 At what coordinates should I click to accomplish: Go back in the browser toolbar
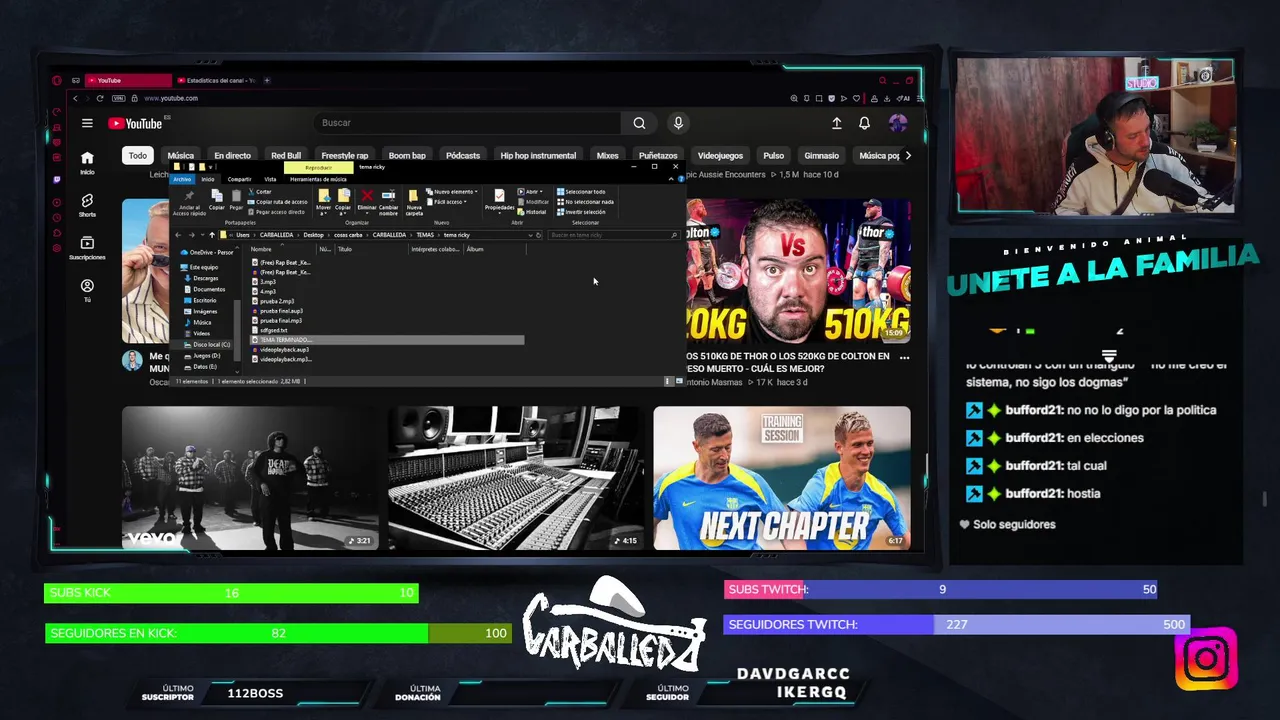click(x=75, y=98)
